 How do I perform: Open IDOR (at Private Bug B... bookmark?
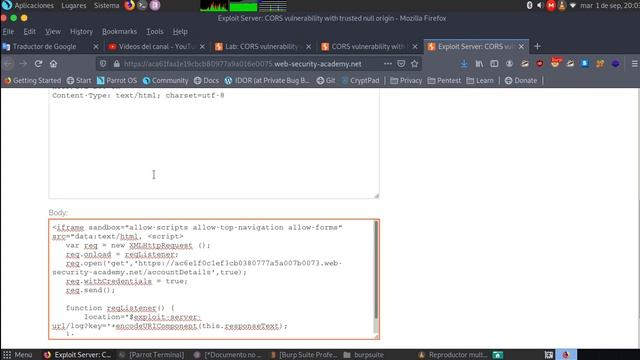[267, 80]
